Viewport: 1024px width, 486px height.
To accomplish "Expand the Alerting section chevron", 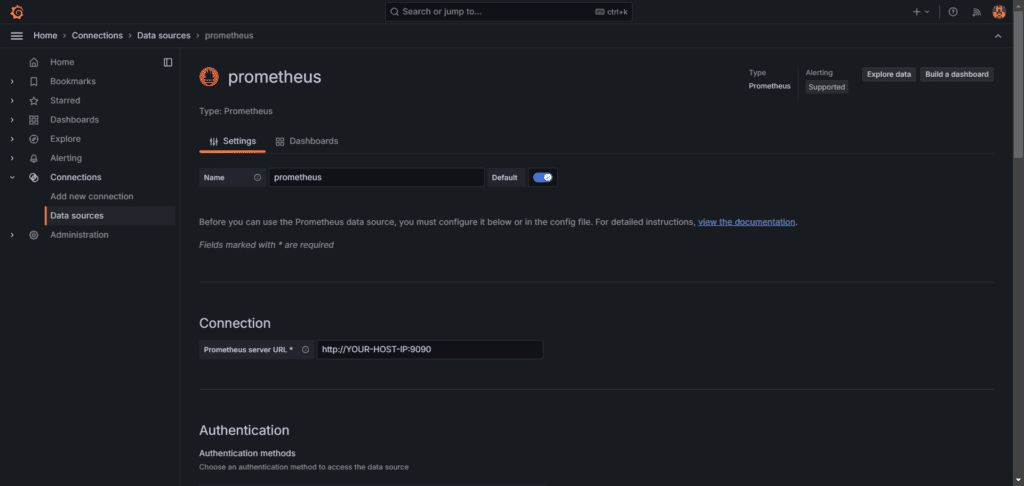I will pyautogui.click(x=12, y=158).
